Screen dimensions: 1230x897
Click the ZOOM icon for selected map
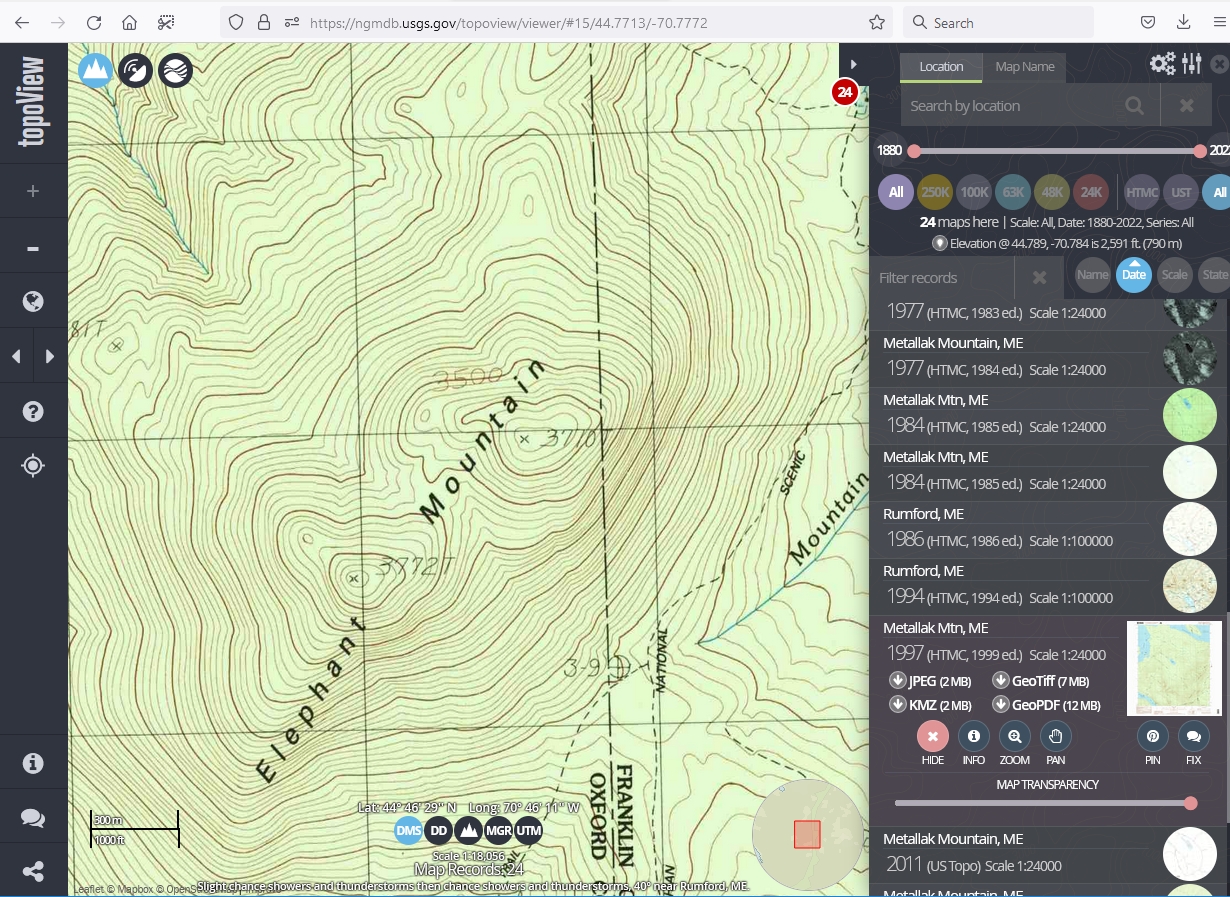tap(1014, 737)
